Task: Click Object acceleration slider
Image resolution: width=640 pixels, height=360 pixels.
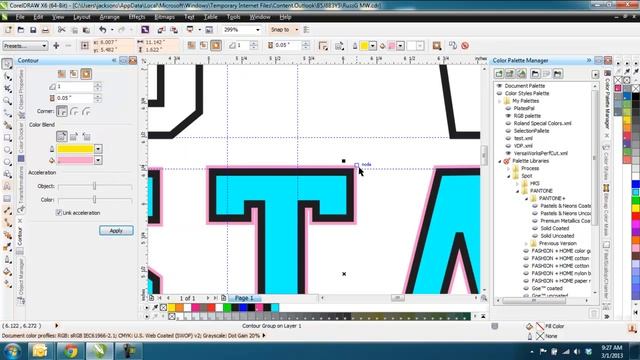Action: point(95,186)
